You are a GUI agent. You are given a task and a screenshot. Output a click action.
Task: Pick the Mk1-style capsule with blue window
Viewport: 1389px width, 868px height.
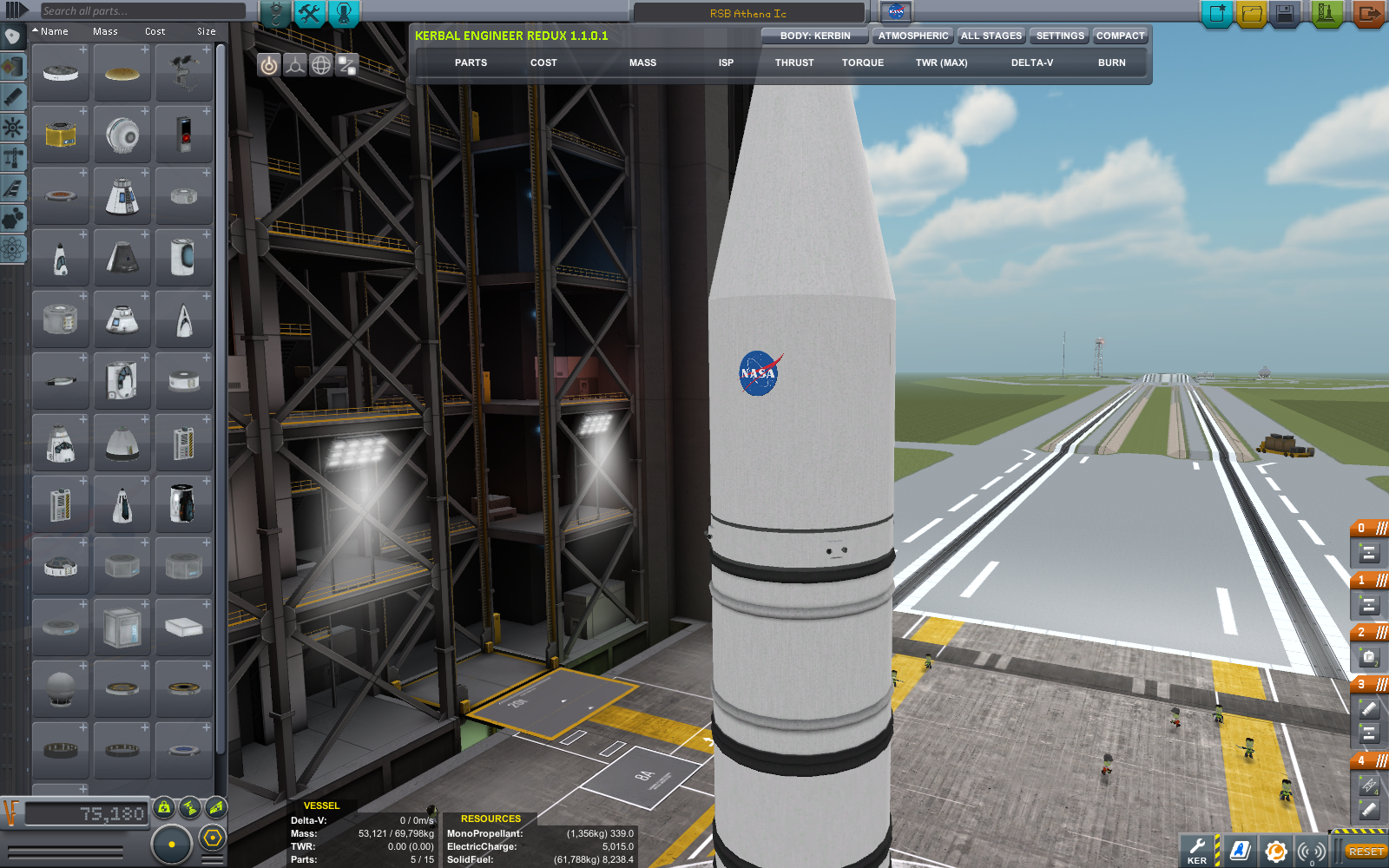click(x=122, y=196)
